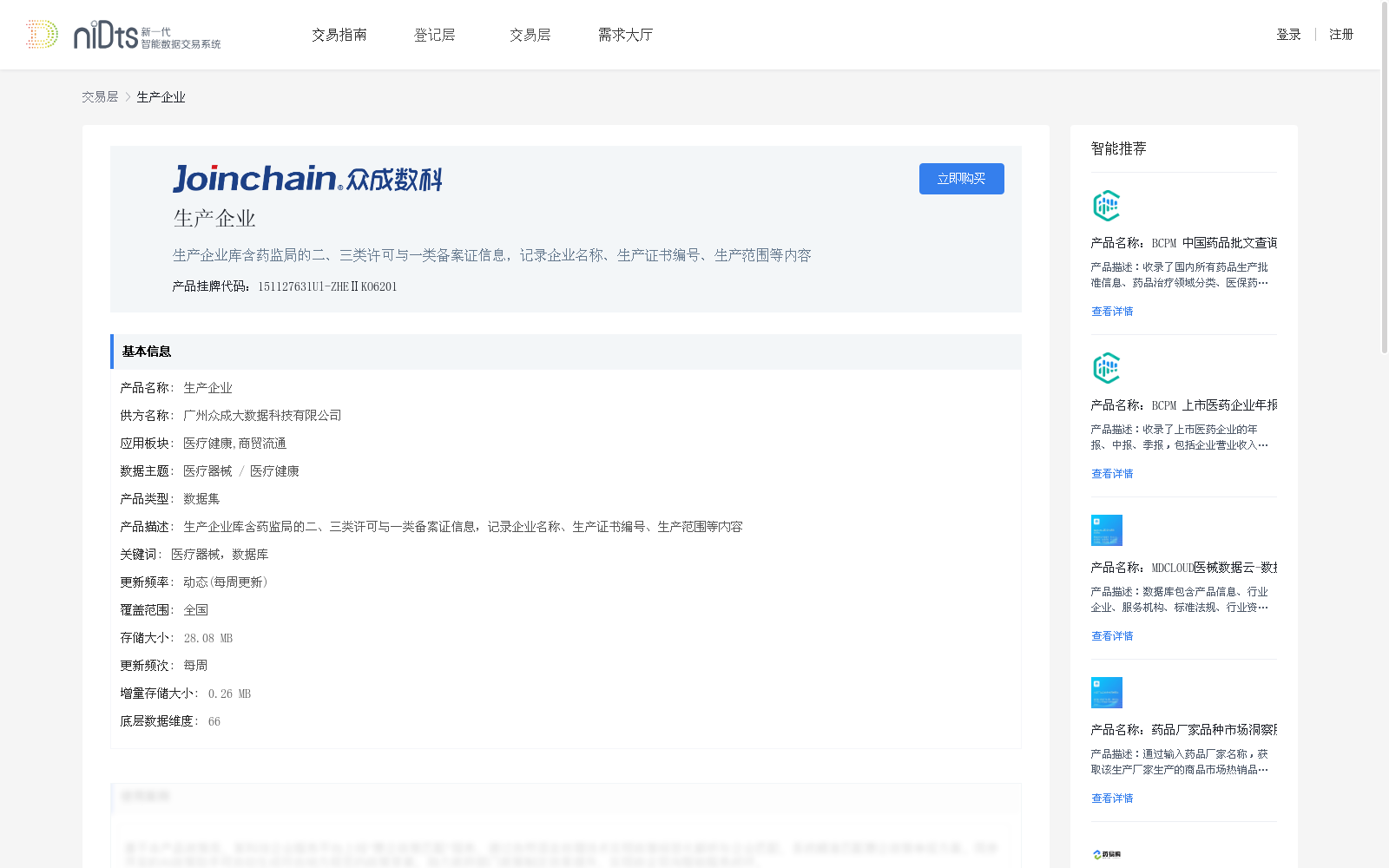
Task: Click the 药融云 logo at the sidebar bottom
Action: [x=1107, y=855]
